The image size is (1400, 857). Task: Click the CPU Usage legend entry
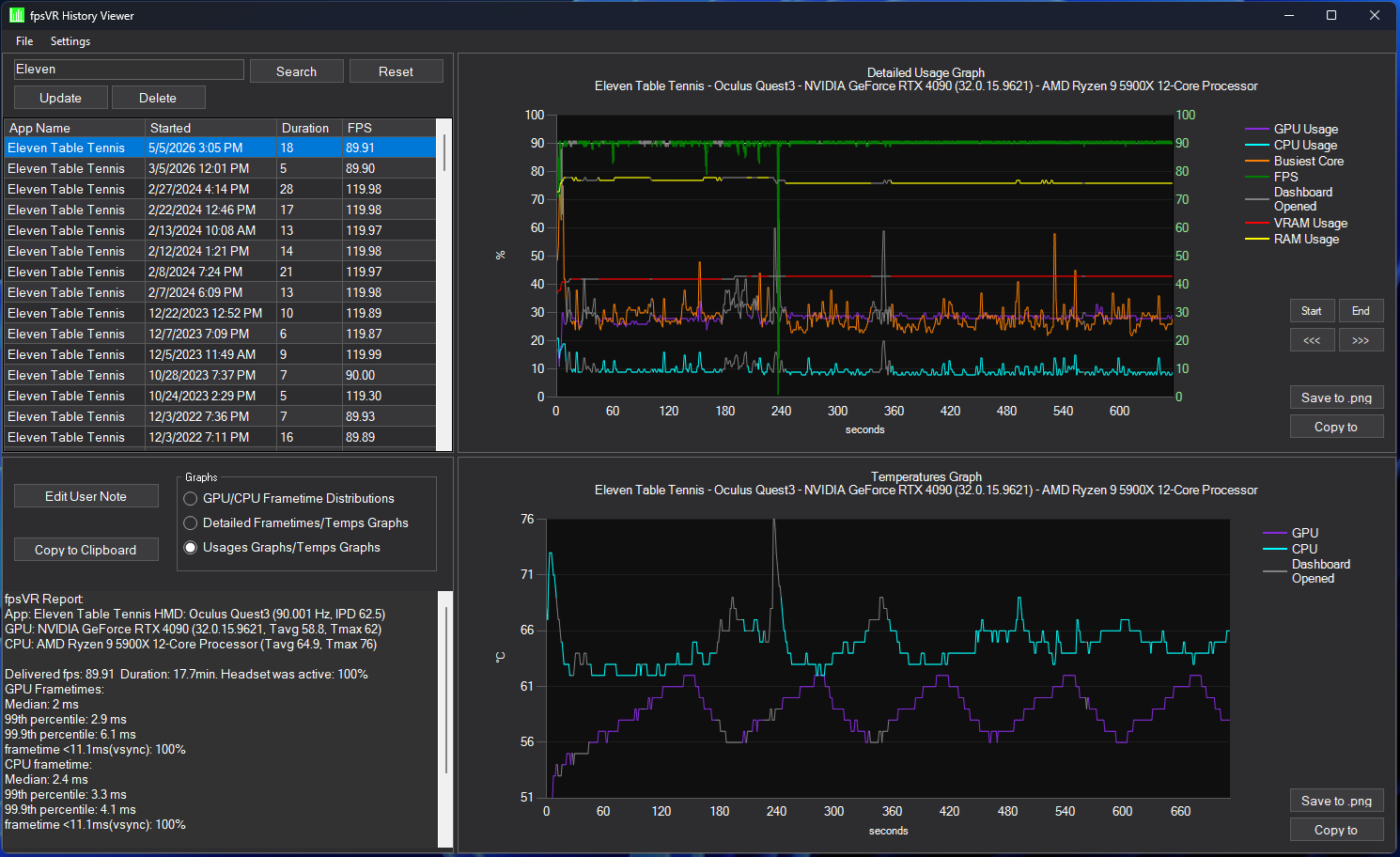coord(1291,145)
